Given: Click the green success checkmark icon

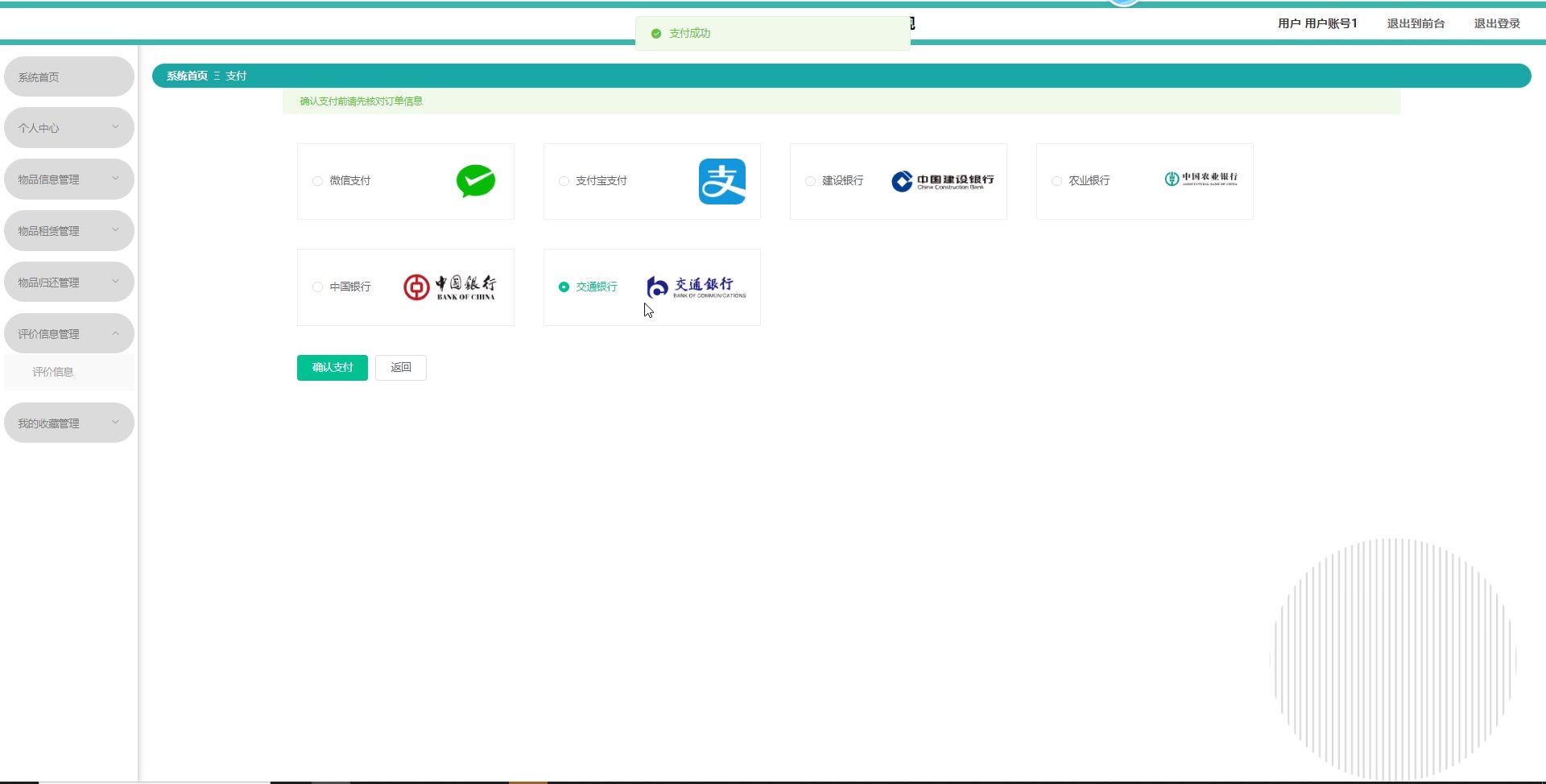Looking at the screenshot, I should [x=656, y=34].
